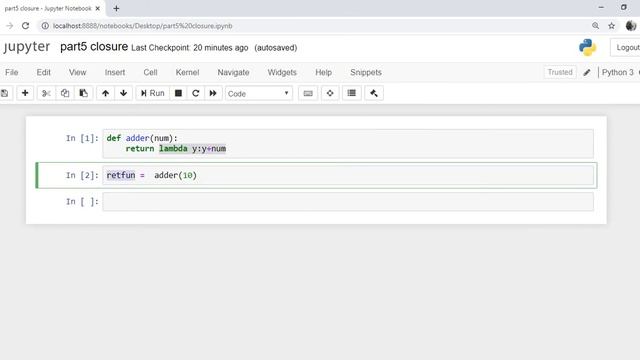The width and height of the screenshot is (640, 360).
Task: Click the empty In [ ] prompt label
Action: (82, 202)
